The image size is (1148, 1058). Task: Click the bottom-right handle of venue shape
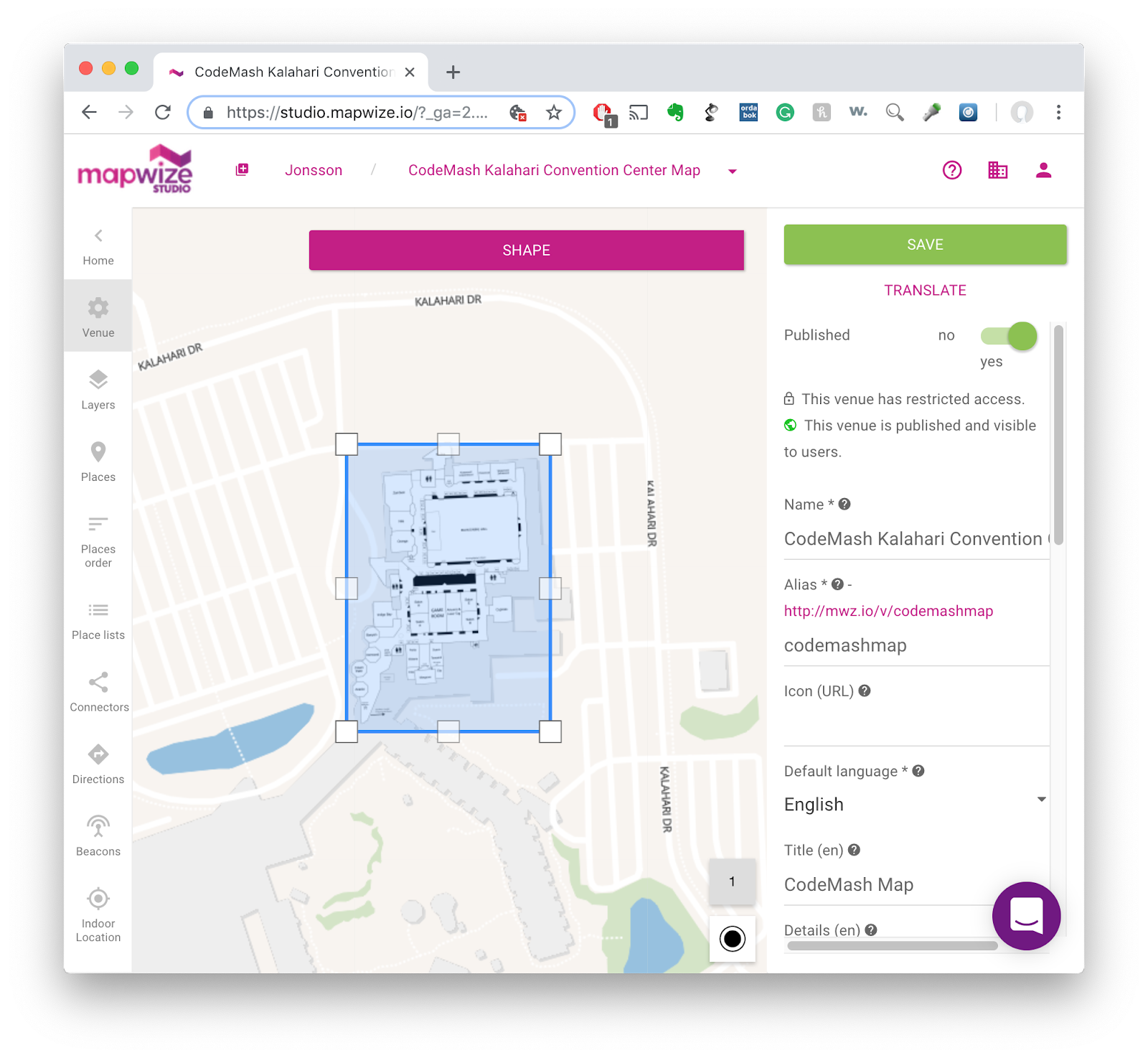pos(550,731)
